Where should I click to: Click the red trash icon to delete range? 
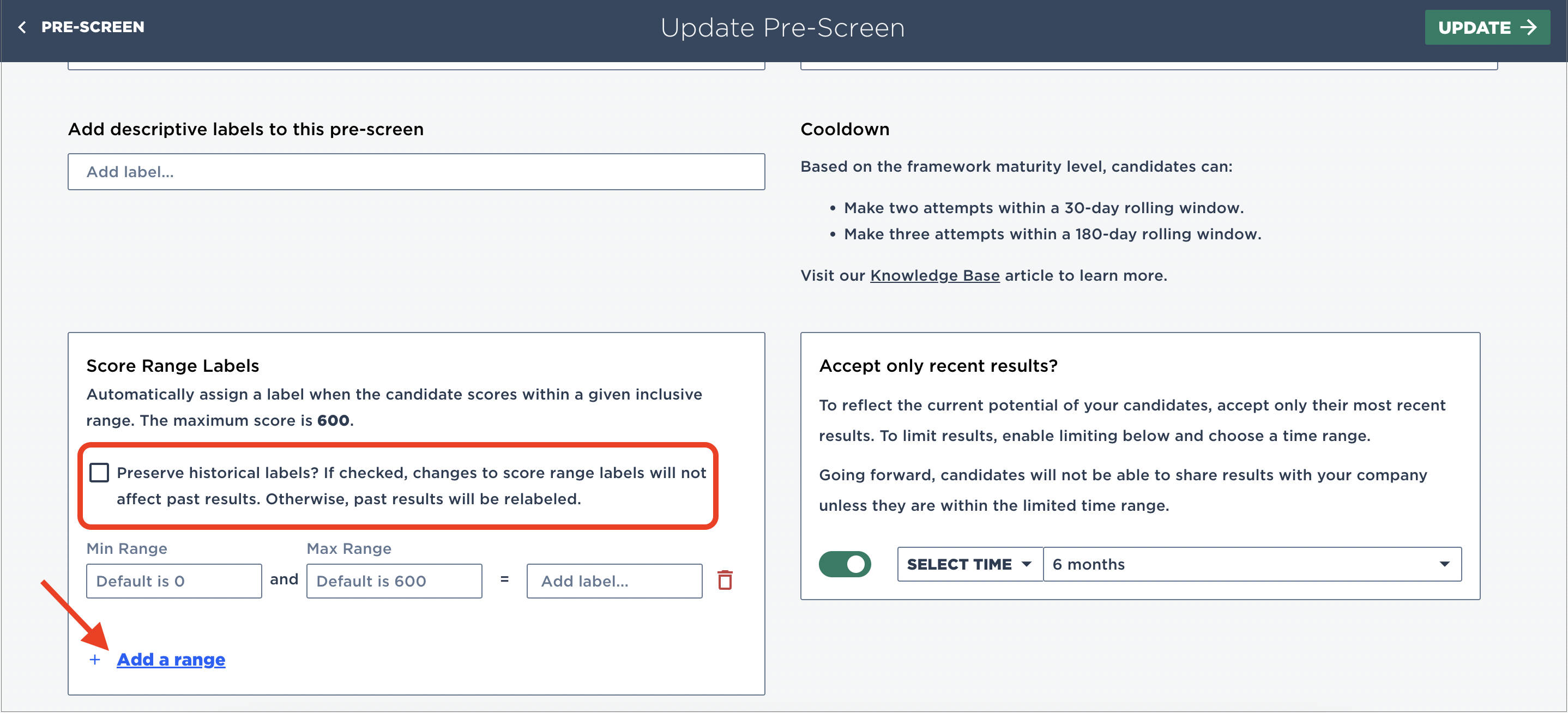[726, 581]
